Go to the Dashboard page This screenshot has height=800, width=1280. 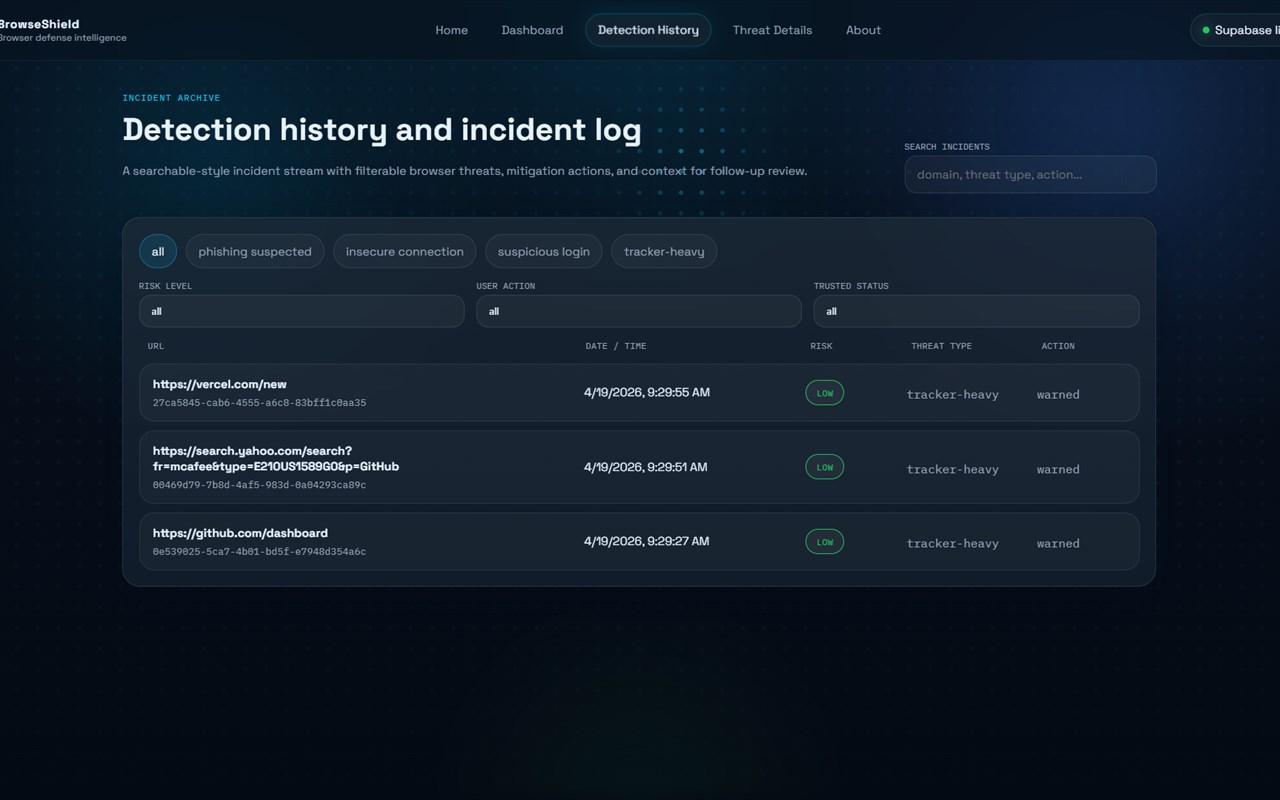pos(532,30)
